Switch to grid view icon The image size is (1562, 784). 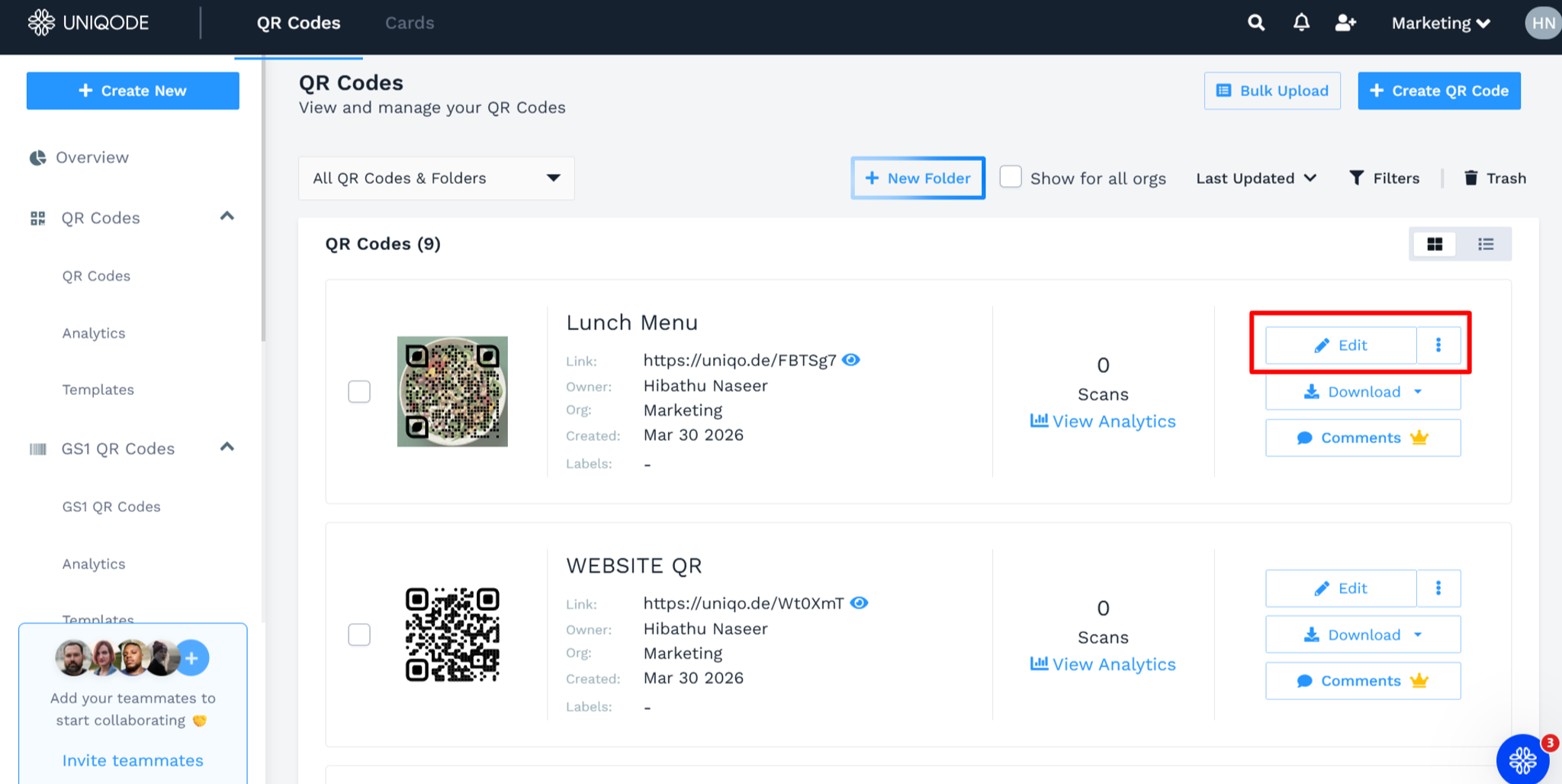[x=1435, y=244]
